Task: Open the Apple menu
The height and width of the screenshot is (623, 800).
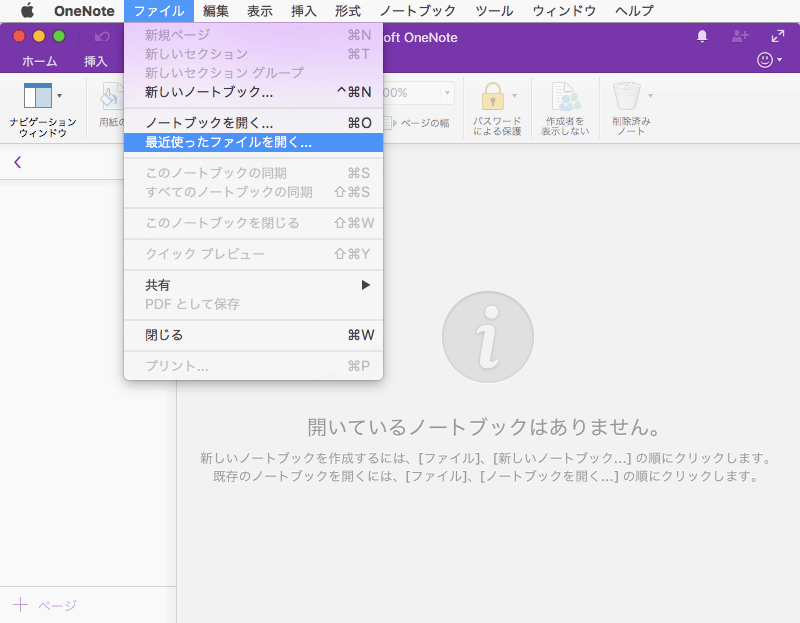Action: [x=28, y=10]
